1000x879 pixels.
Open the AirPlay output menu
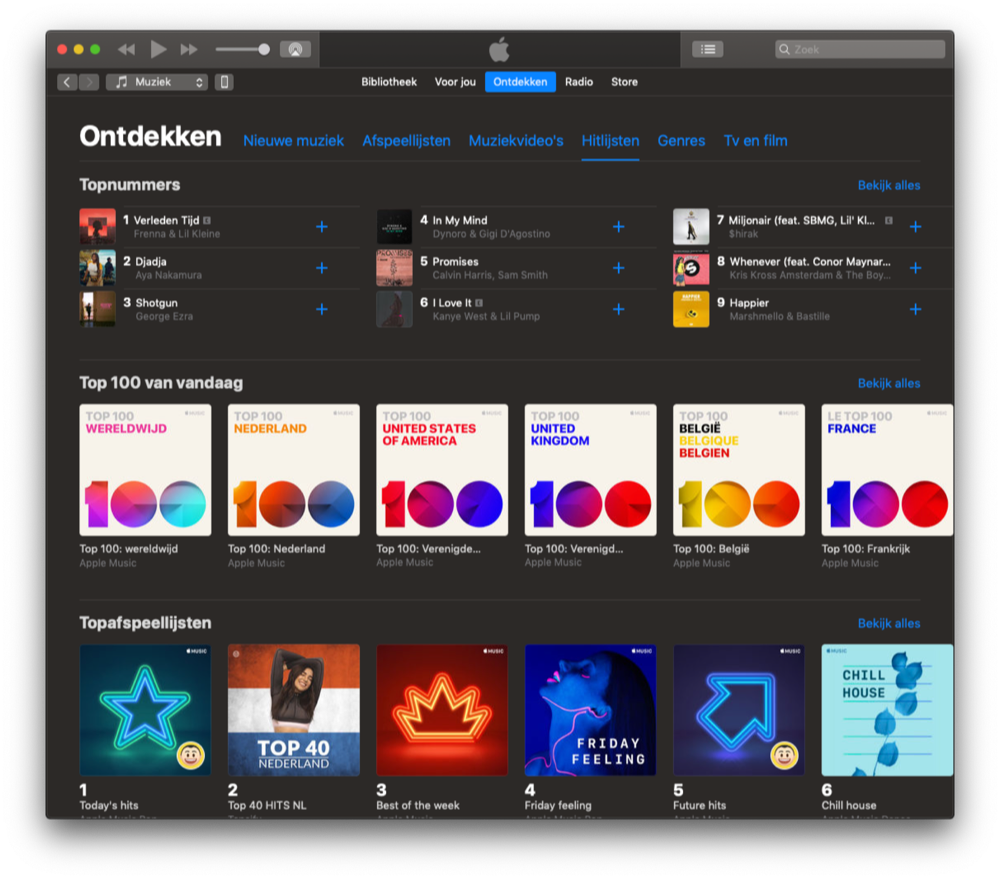[x=295, y=49]
